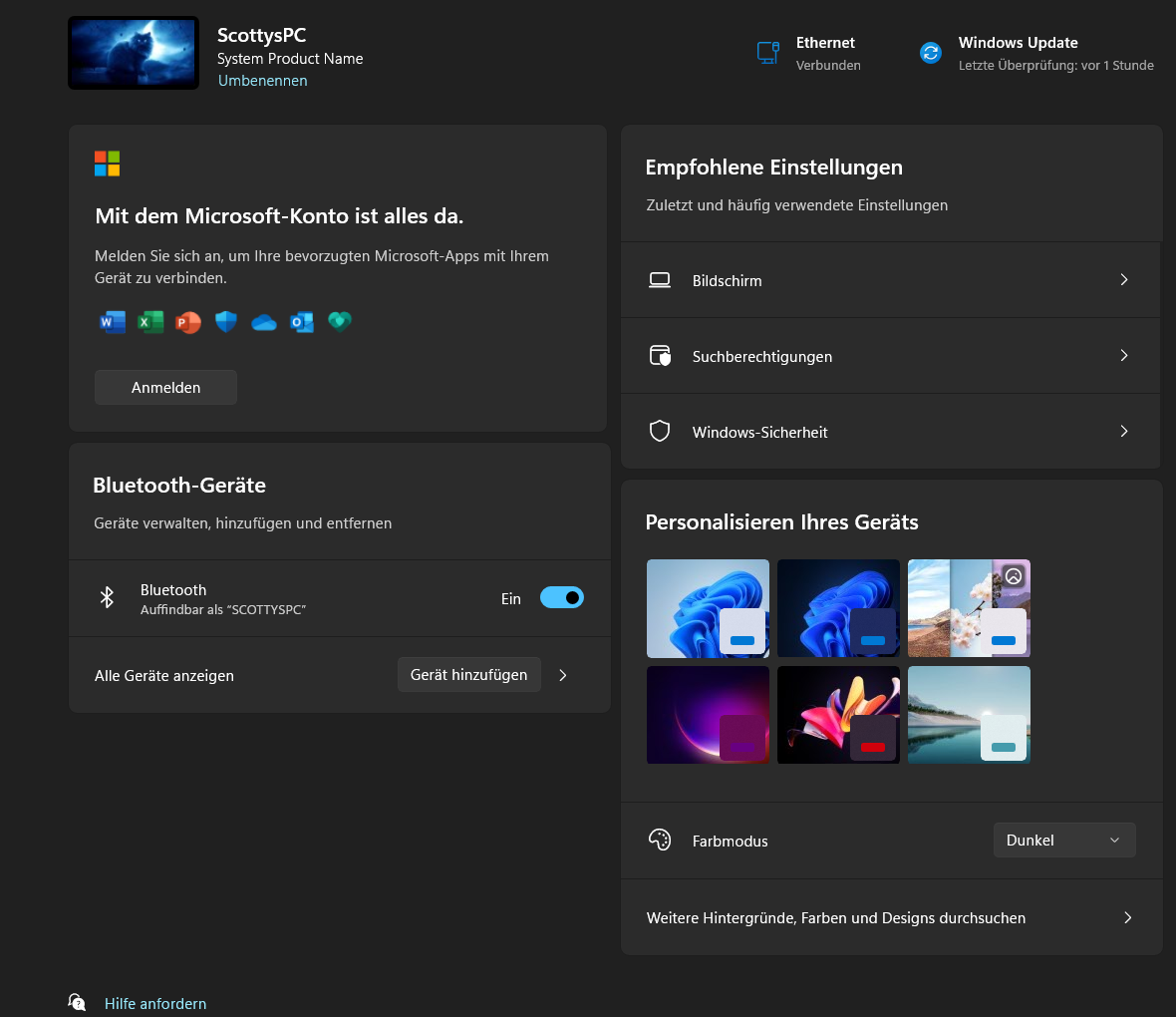Image resolution: width=1176 pixels, height=1017 pixels.
Task: Select the dark Windows bloom theme
Action: click(838, 608)
